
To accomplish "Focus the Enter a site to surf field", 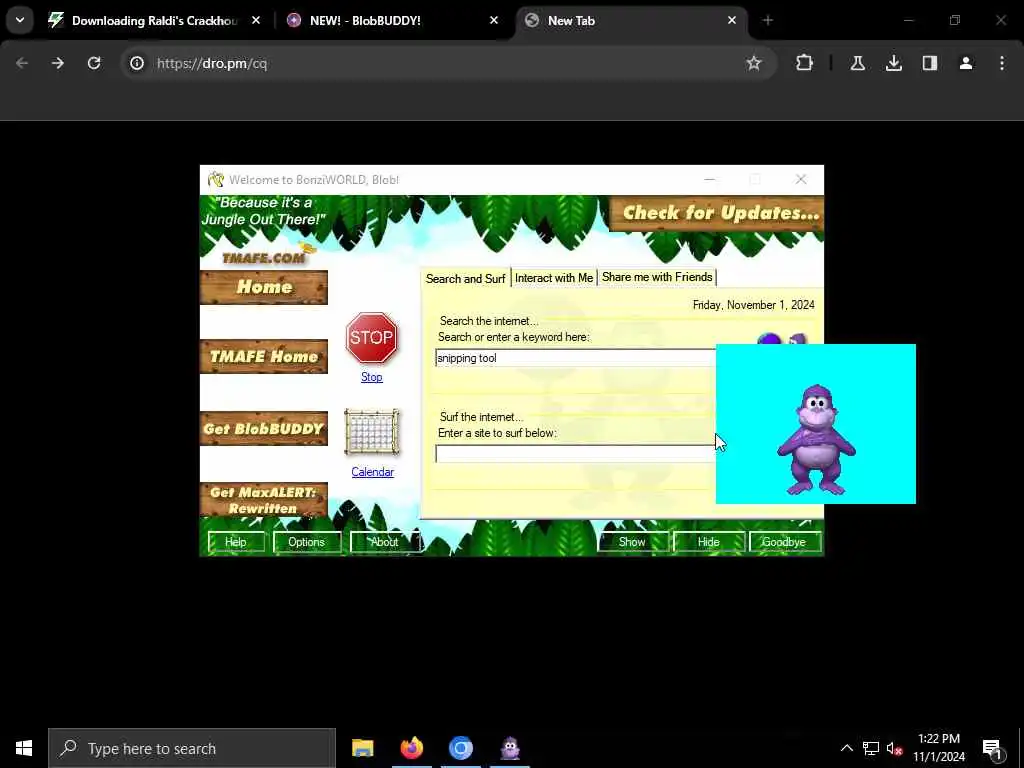I will 575,454.
